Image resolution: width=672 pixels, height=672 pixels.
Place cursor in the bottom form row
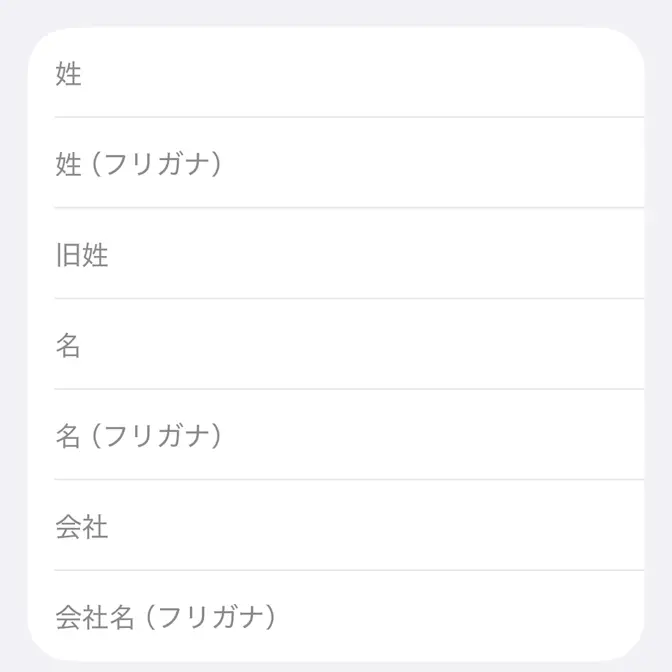click(x=340, y=616)
